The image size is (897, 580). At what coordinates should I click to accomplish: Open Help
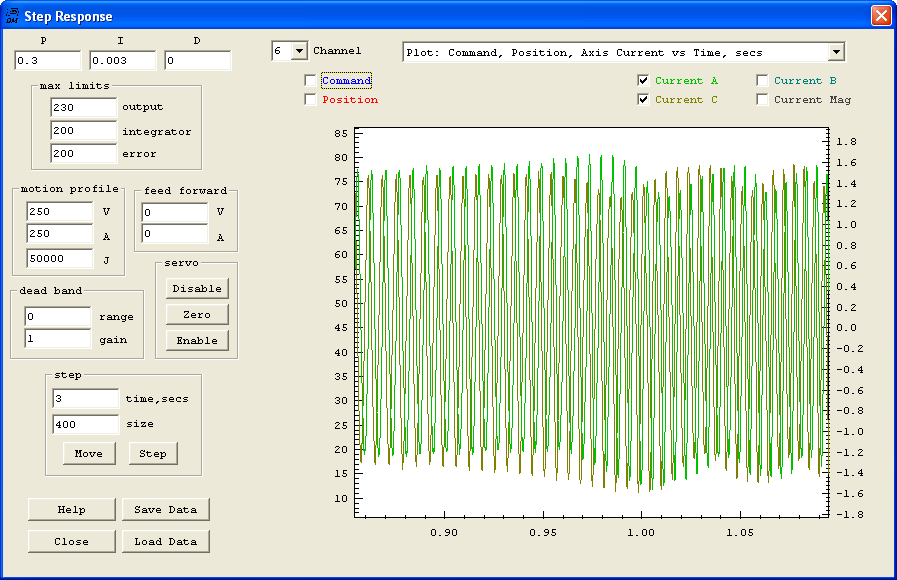71,510
